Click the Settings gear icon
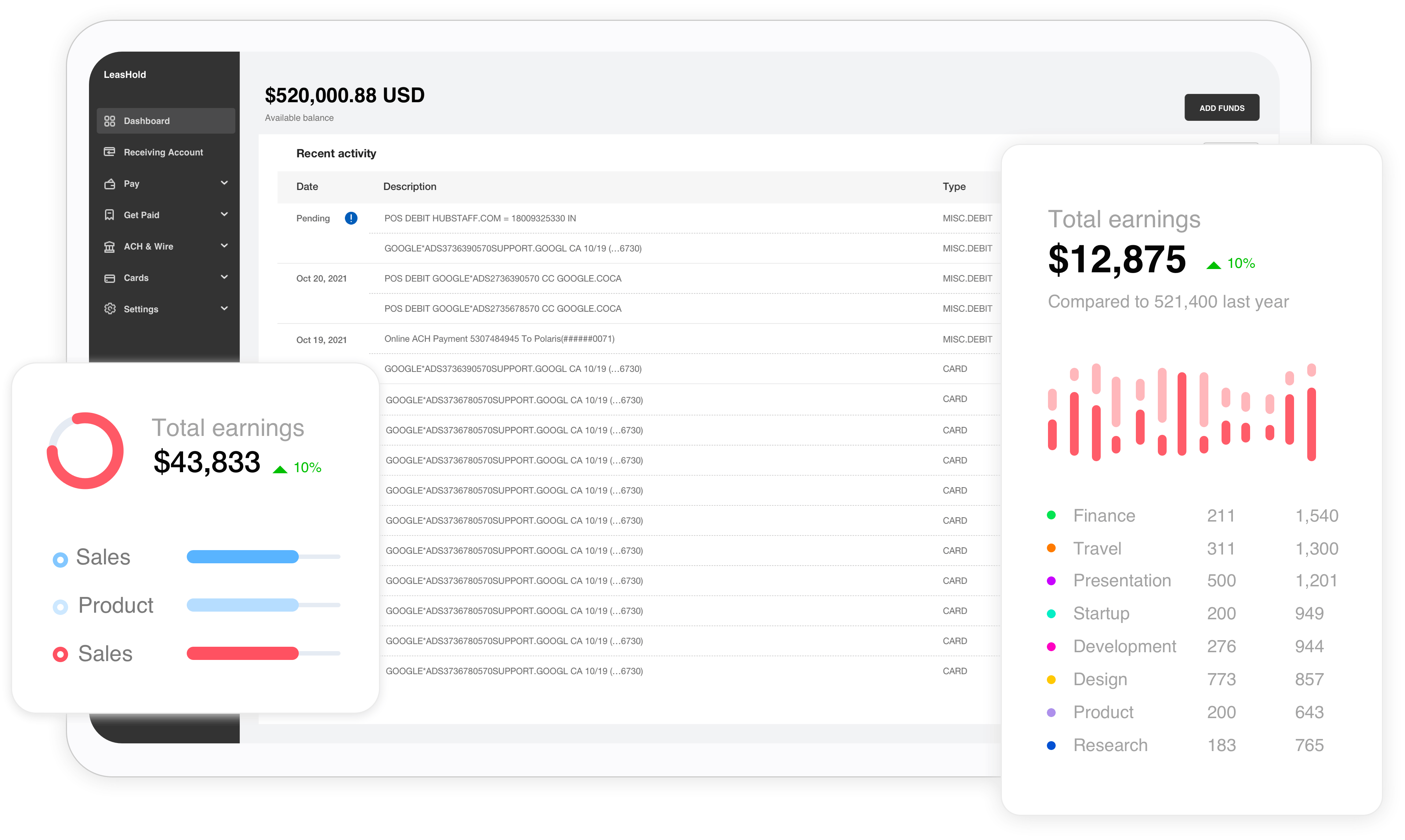This screenshot has height=840, width=1405. click(109, 309)
